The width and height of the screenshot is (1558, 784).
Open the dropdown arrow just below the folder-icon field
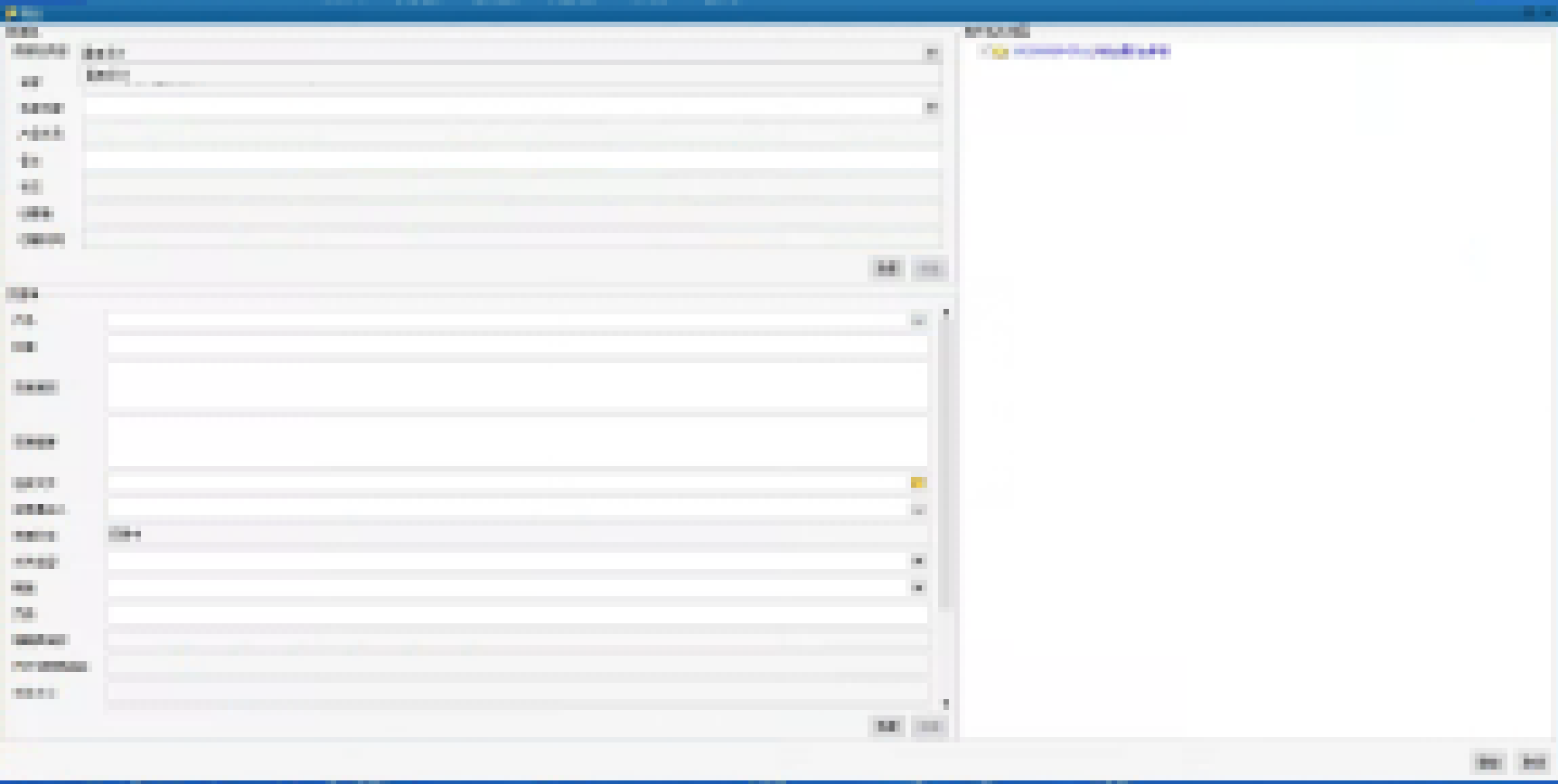click(918, 509)
